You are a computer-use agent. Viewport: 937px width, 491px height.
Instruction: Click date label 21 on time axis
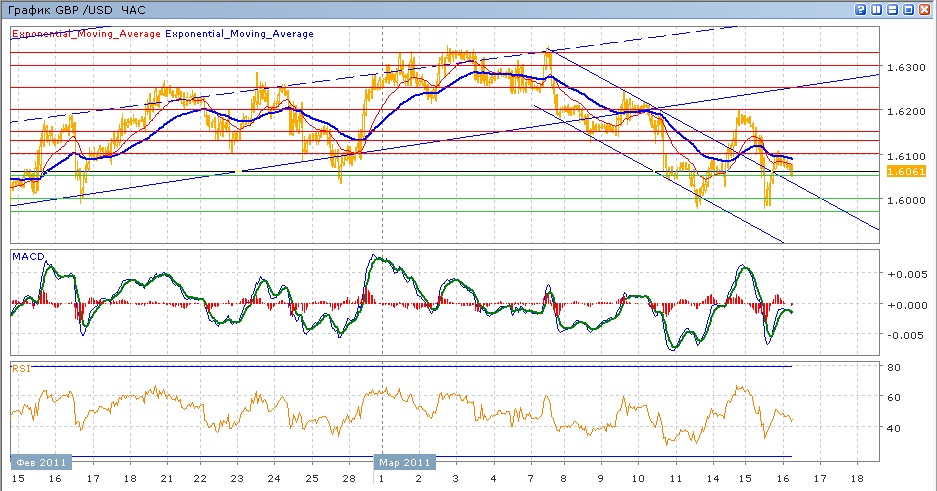[x=167, y=478]
